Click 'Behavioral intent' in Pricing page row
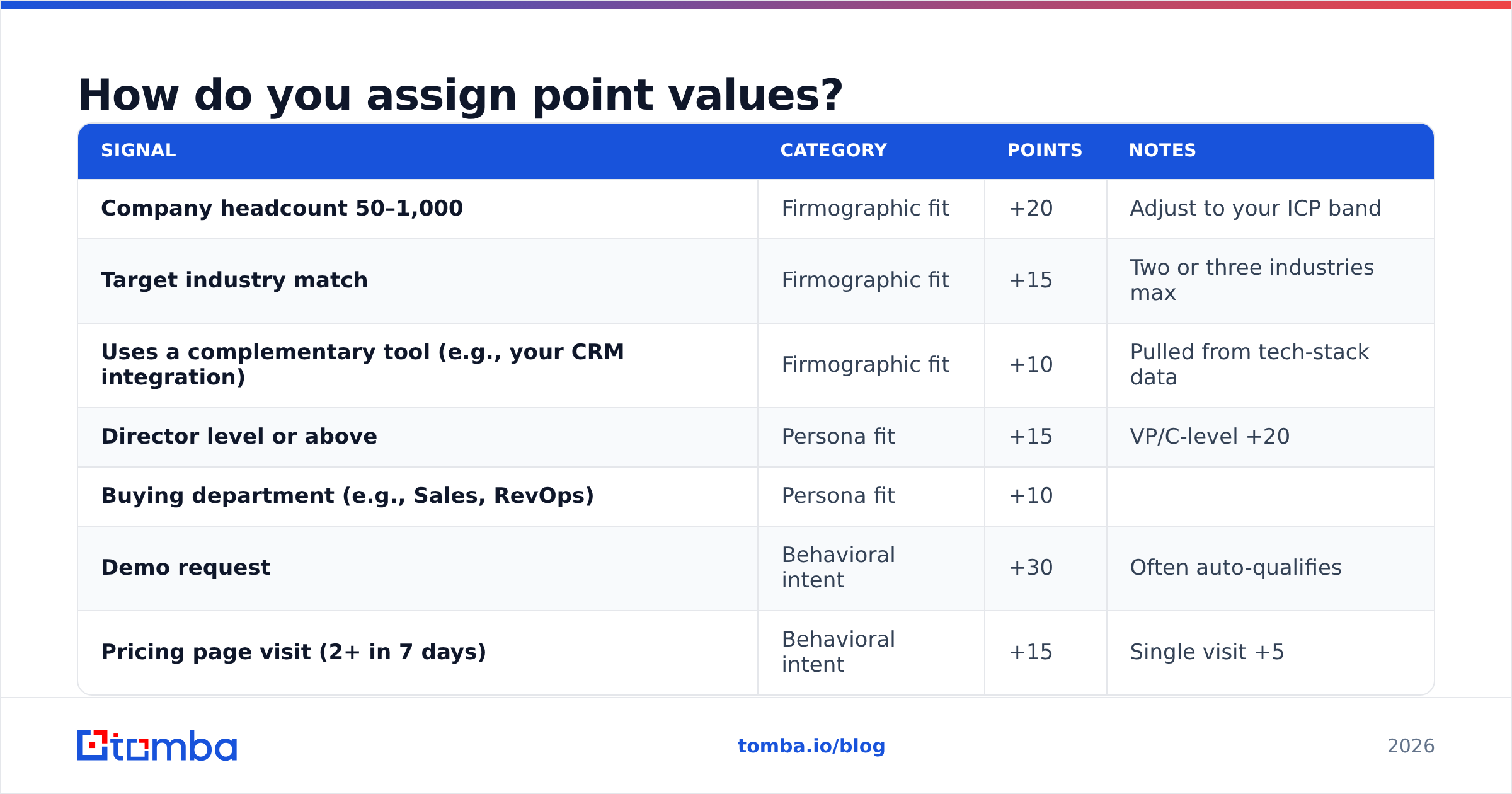Viewport: 1512px width, 794px height. click(839, 652)
